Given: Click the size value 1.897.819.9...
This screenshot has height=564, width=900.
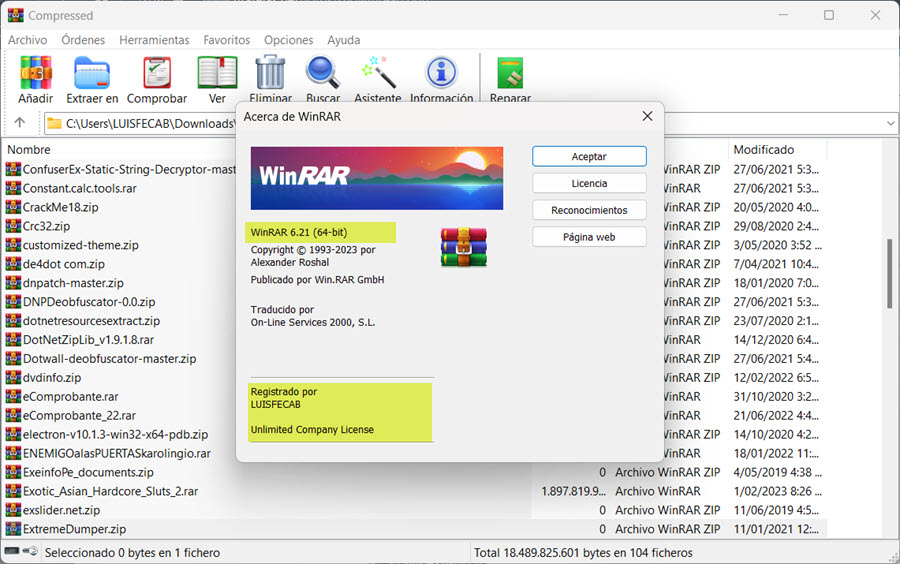Looking at the screenshot, I should (573, 491).
